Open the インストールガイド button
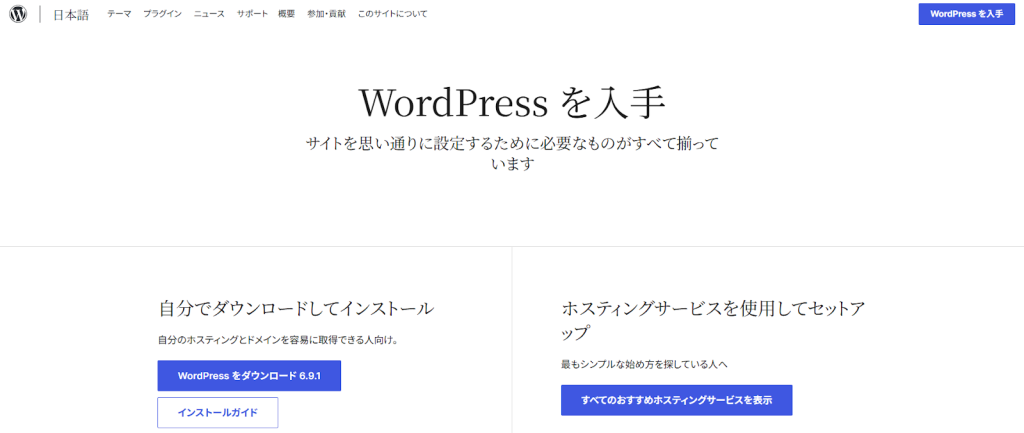The height and width of the screenshot is (433, 1024). coord(217,412)
